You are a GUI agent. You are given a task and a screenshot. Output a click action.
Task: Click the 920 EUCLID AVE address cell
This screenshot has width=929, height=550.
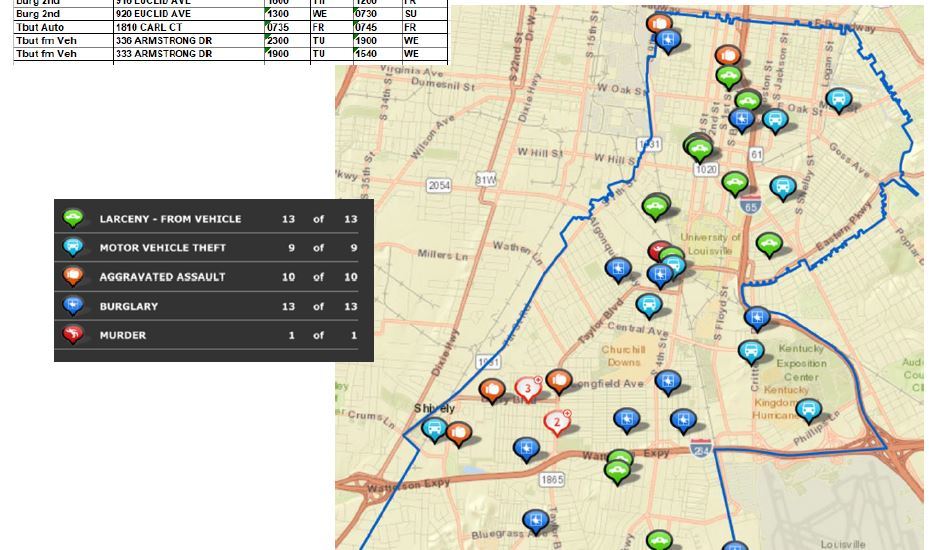[153, 15]
